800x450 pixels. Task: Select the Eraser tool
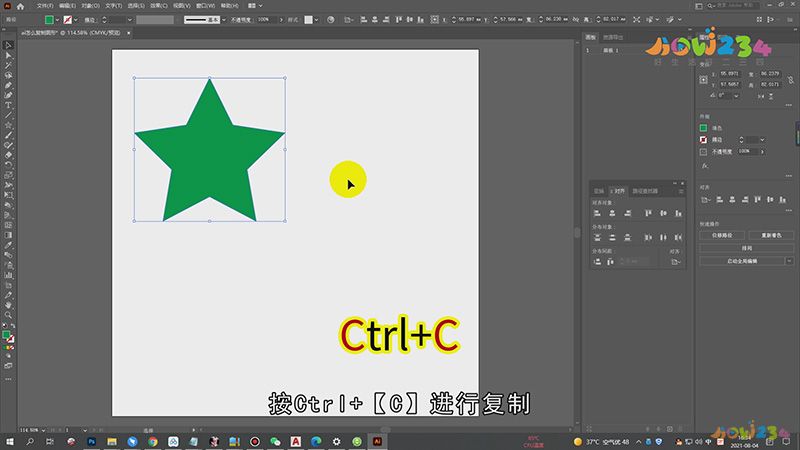click(8, 155)
